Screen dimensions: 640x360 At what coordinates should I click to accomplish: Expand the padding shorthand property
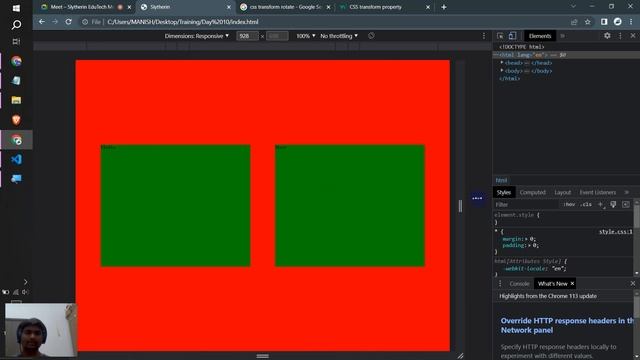coord(529,245)
